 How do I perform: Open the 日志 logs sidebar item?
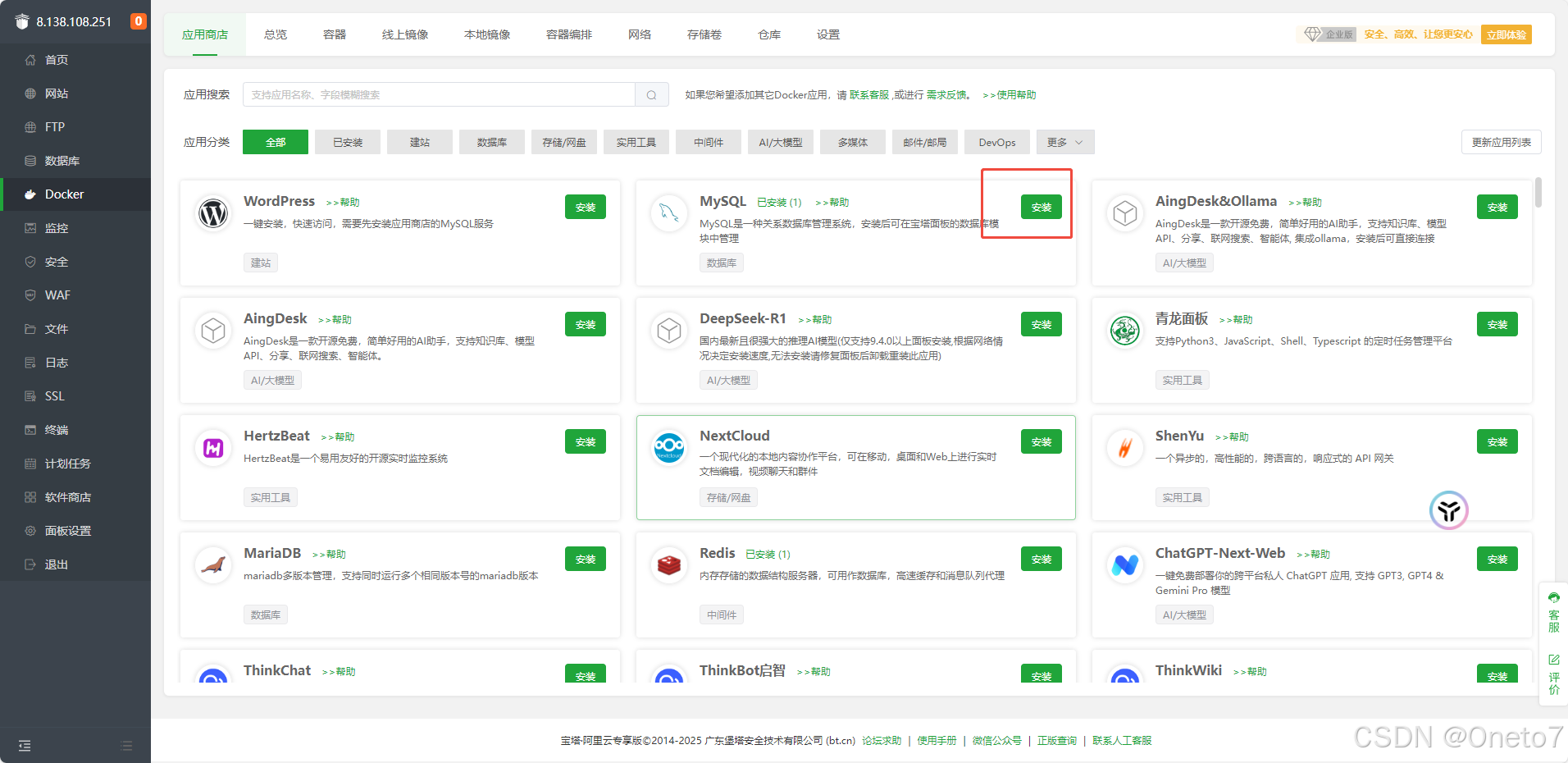[x=75, y=363]
